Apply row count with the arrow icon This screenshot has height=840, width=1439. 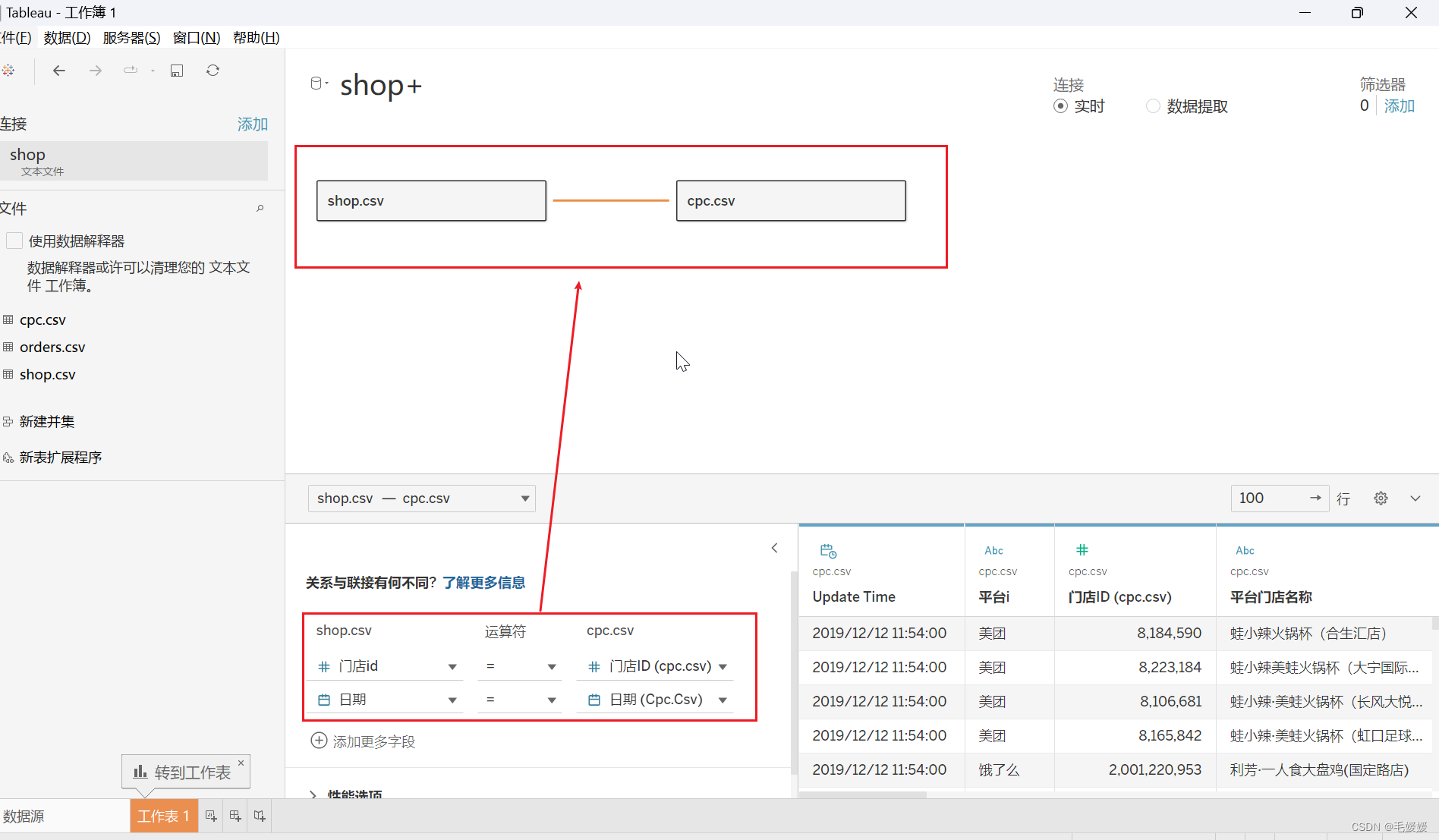(1315, 498)
